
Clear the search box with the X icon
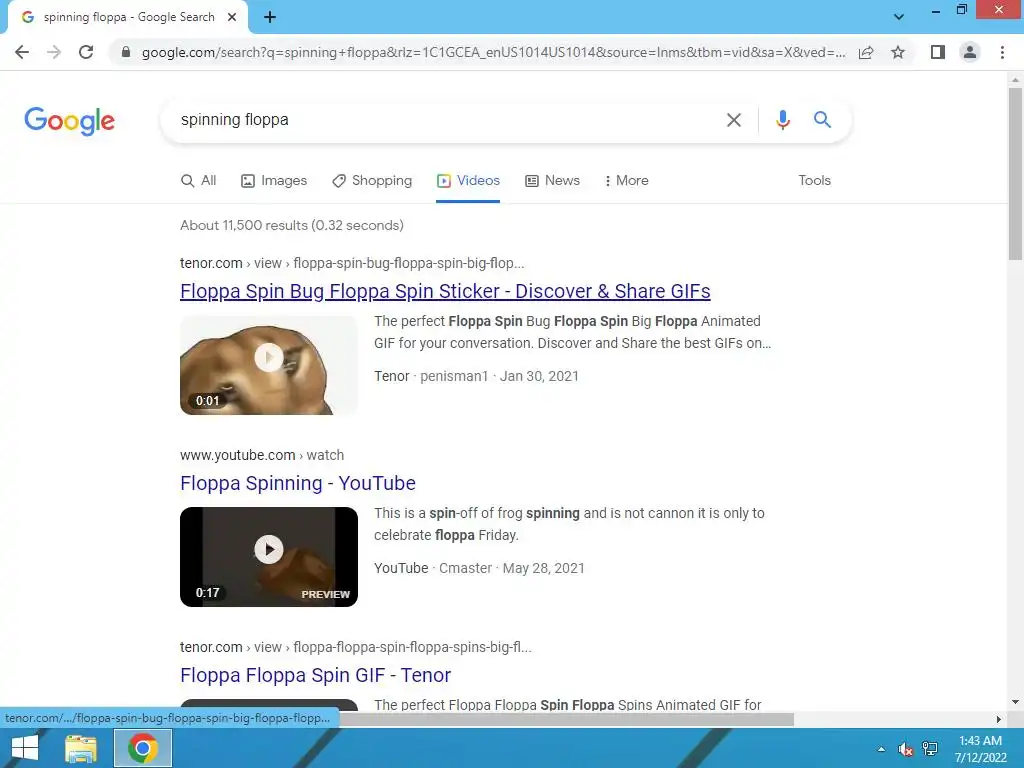pyautogui.click(x=734, y=120)
